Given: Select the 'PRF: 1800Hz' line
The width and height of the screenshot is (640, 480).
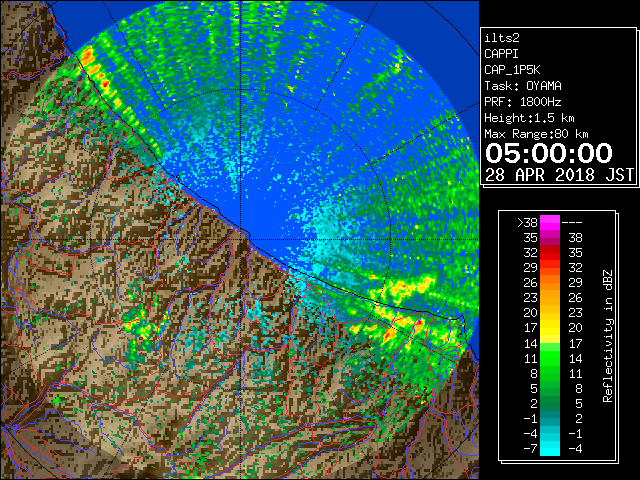Looking at the screenshot, I should (523, 102).
